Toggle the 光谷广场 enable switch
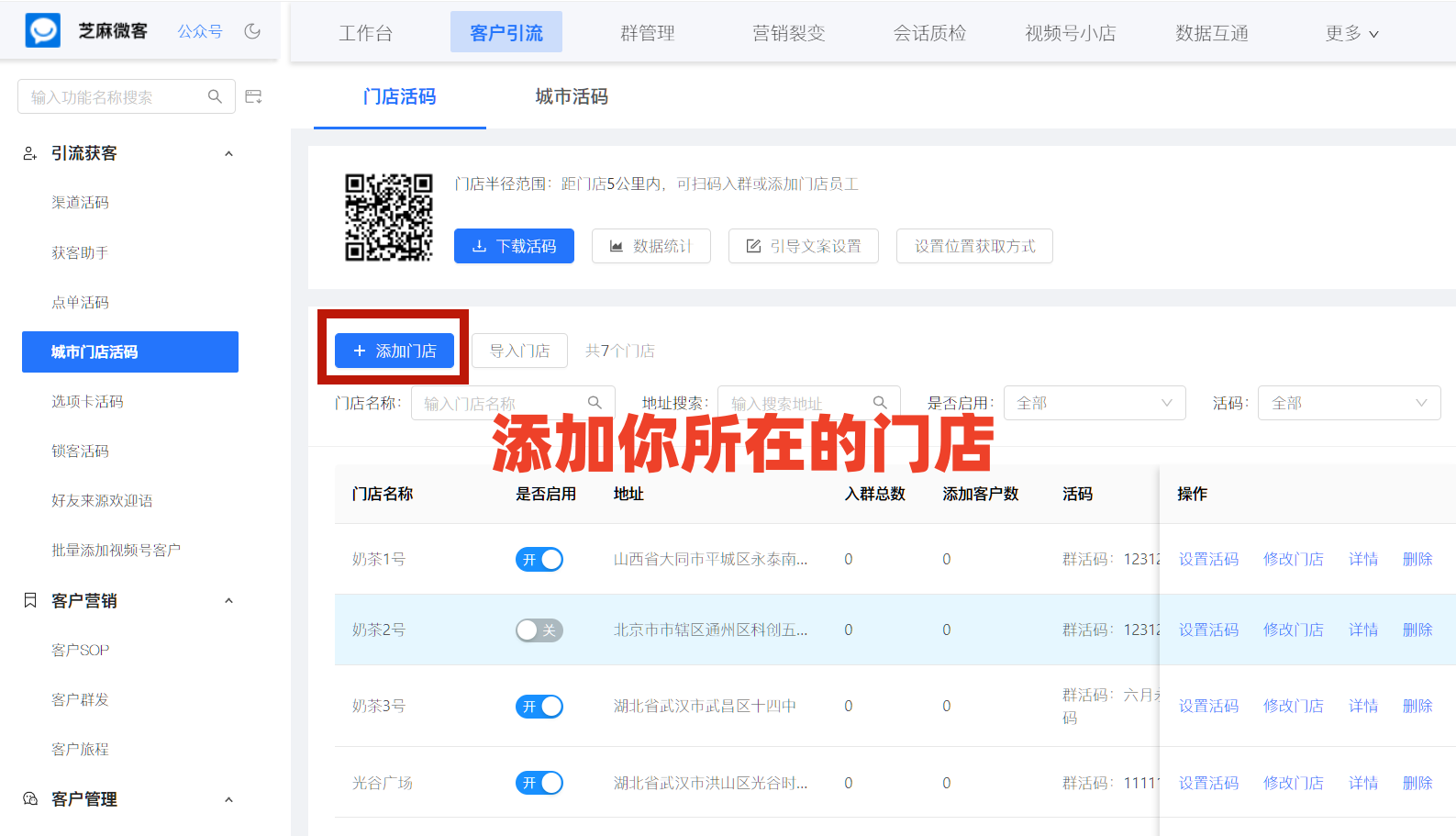1456x836 pixels. [x=539, y=783]
